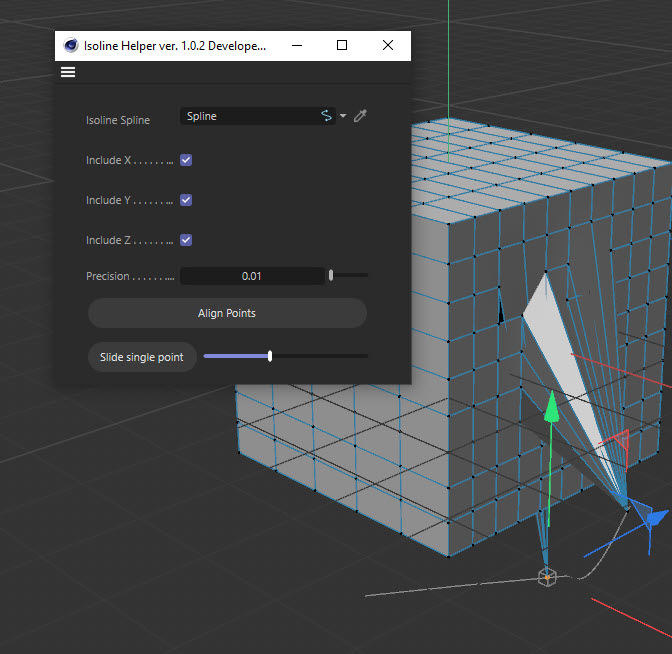
Task: Click the green Y-axis arrow gizmo
Action: coord(552,406)
